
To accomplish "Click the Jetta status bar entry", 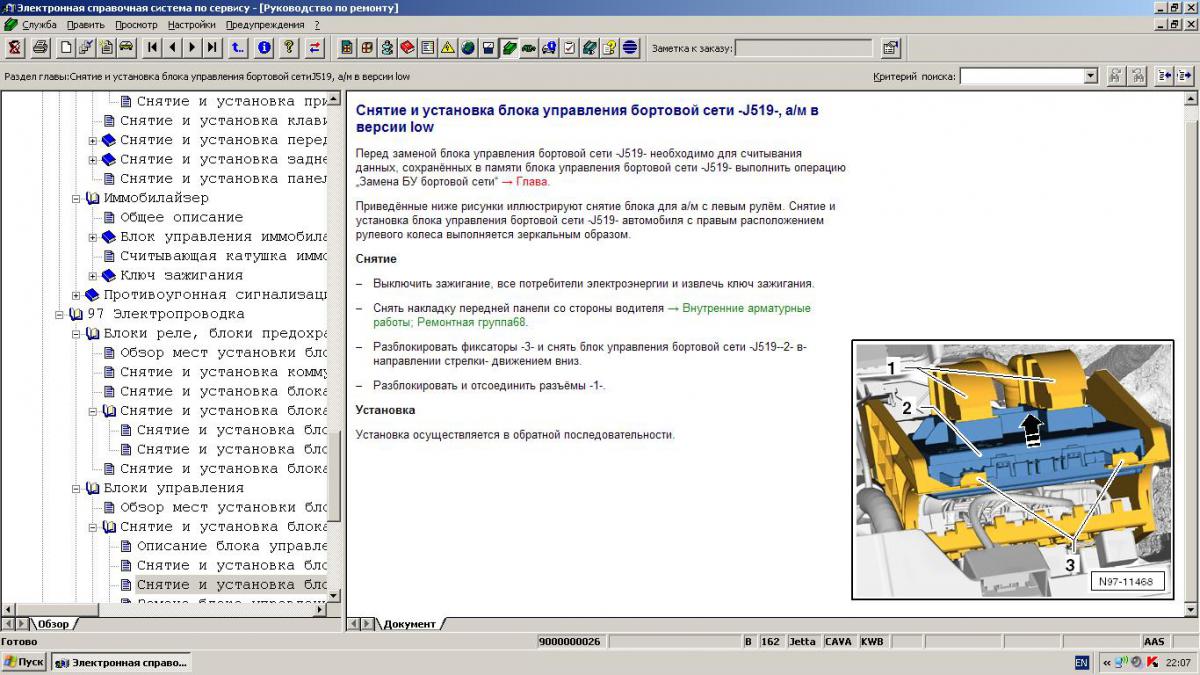I will pos(802,641).
